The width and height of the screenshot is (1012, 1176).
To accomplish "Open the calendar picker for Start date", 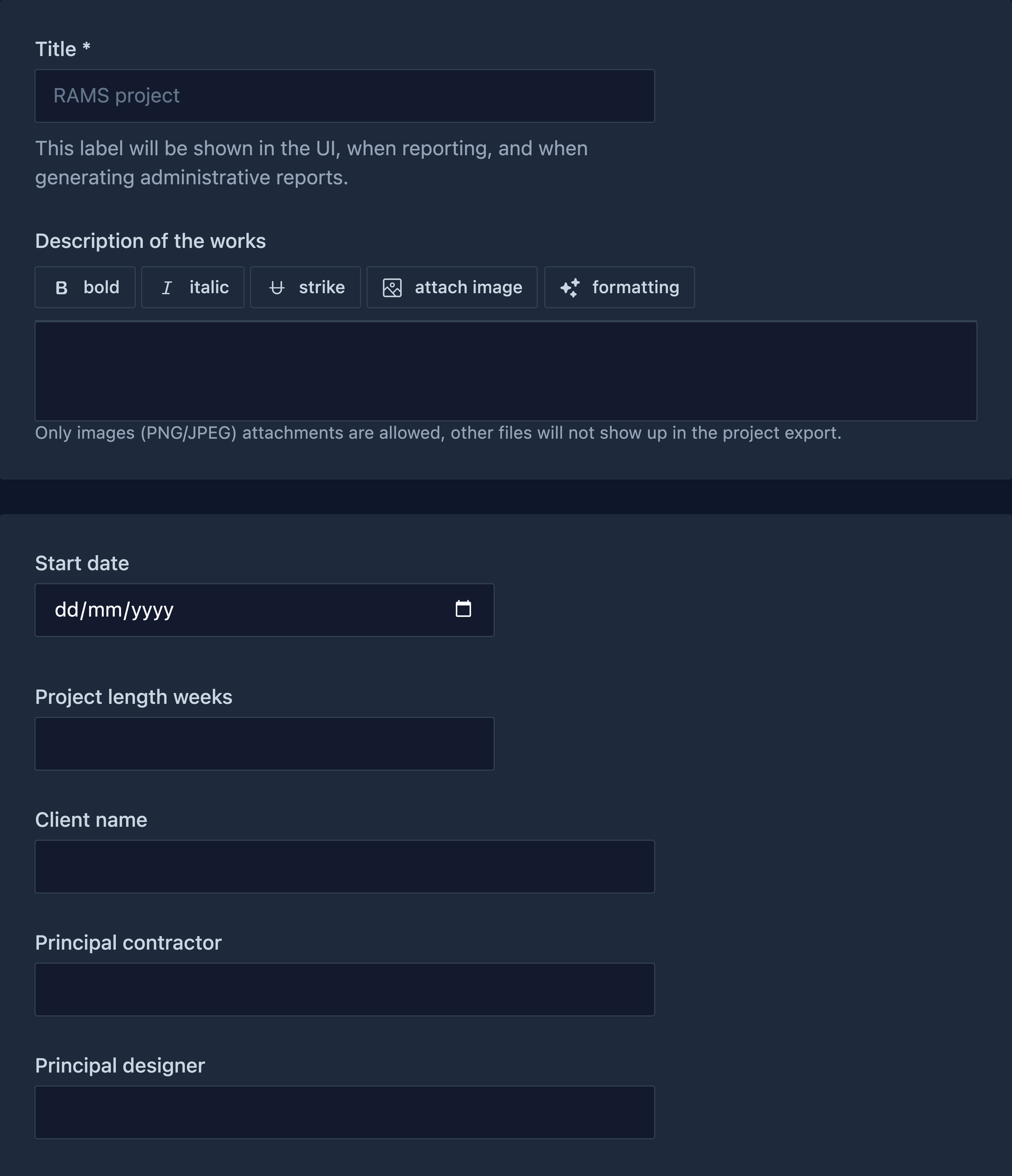I will tap(463, 609).
